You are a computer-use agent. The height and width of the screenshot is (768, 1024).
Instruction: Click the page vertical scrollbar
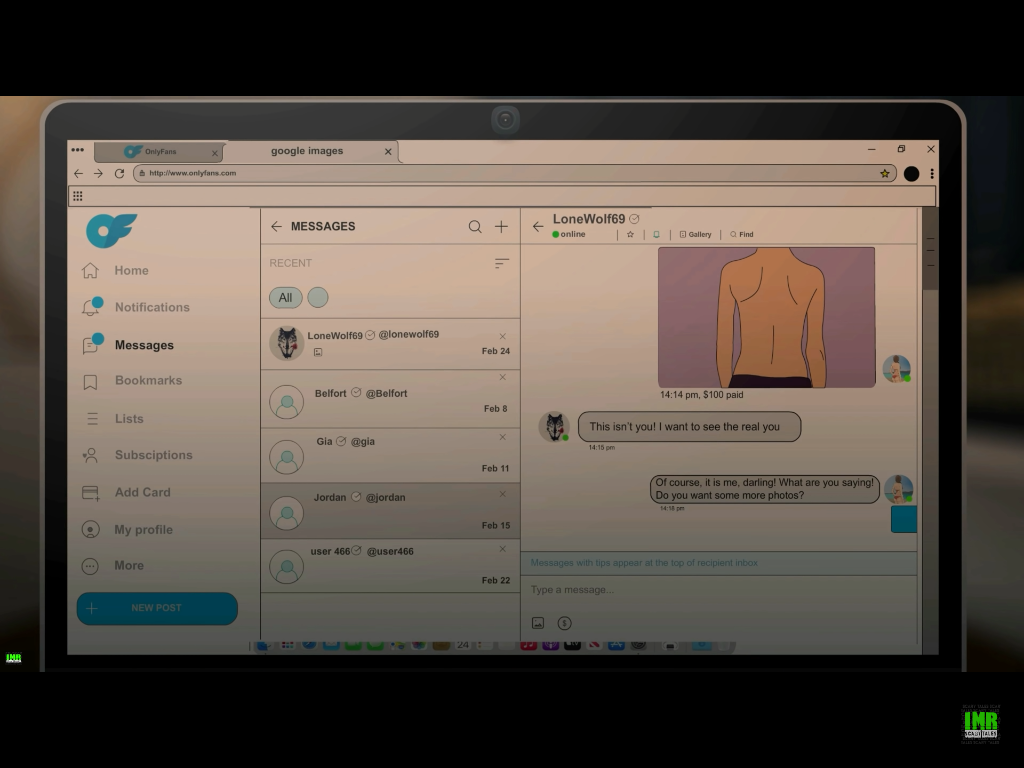tap(930, 249)
